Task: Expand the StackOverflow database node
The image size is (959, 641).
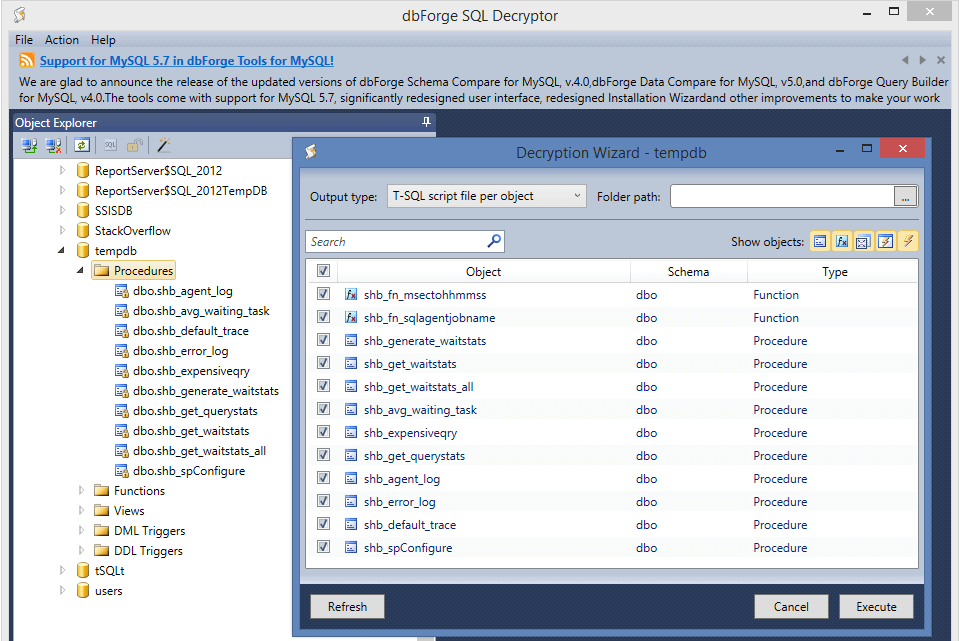Action: [62, 231]
